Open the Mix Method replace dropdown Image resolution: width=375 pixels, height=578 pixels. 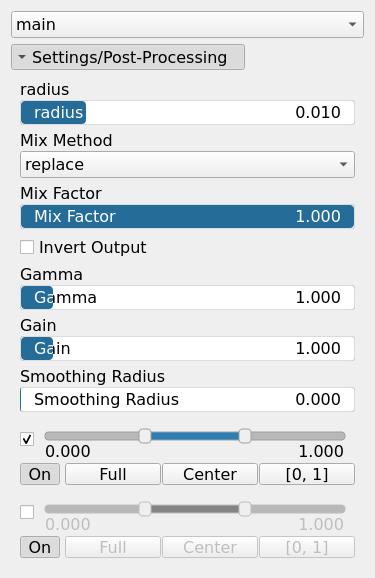point(187,164)
